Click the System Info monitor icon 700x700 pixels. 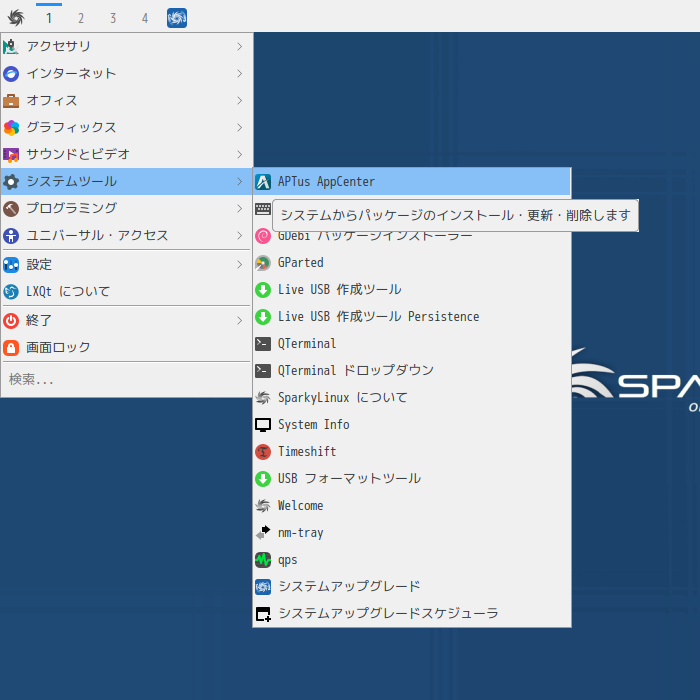click(263, 425)
